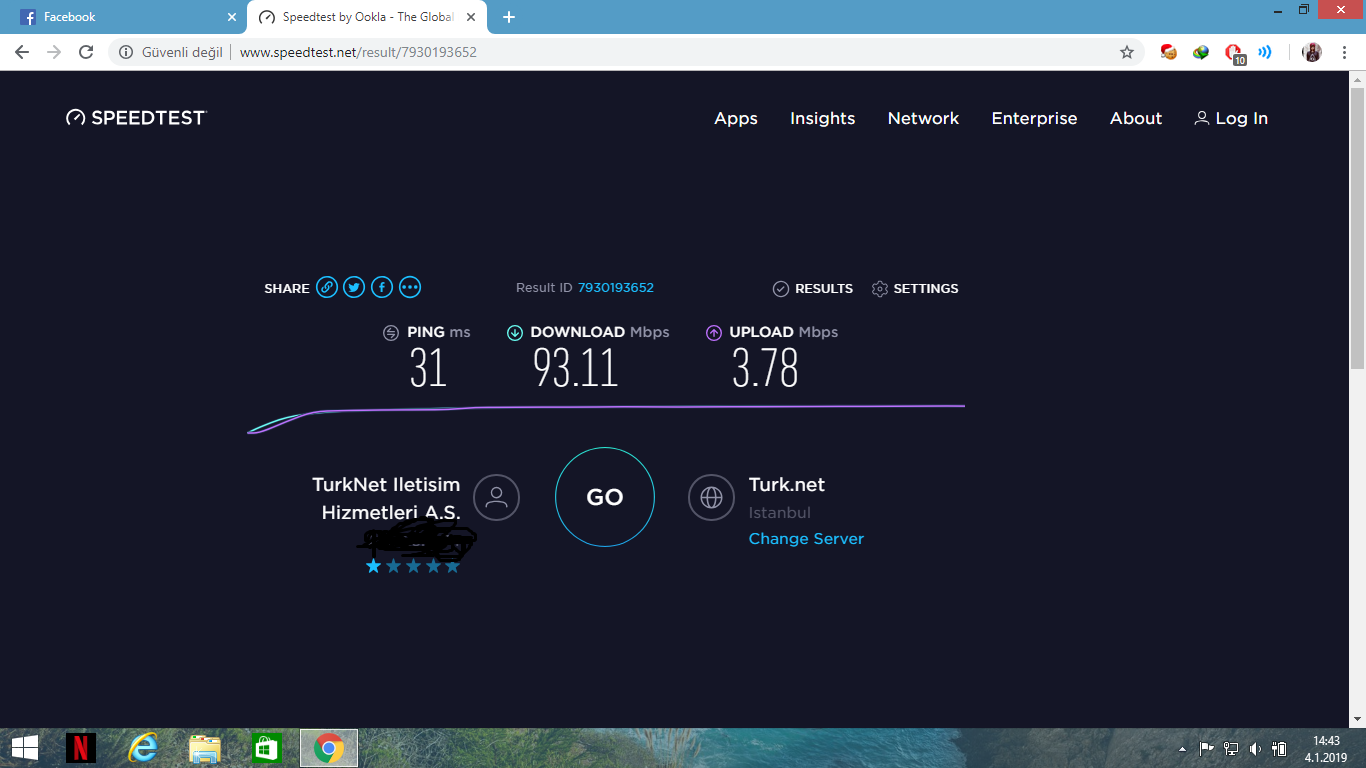This screenshot has width=1366, height=768.
Task: Open Chrome profile avatar
Action: point(1312,52)
